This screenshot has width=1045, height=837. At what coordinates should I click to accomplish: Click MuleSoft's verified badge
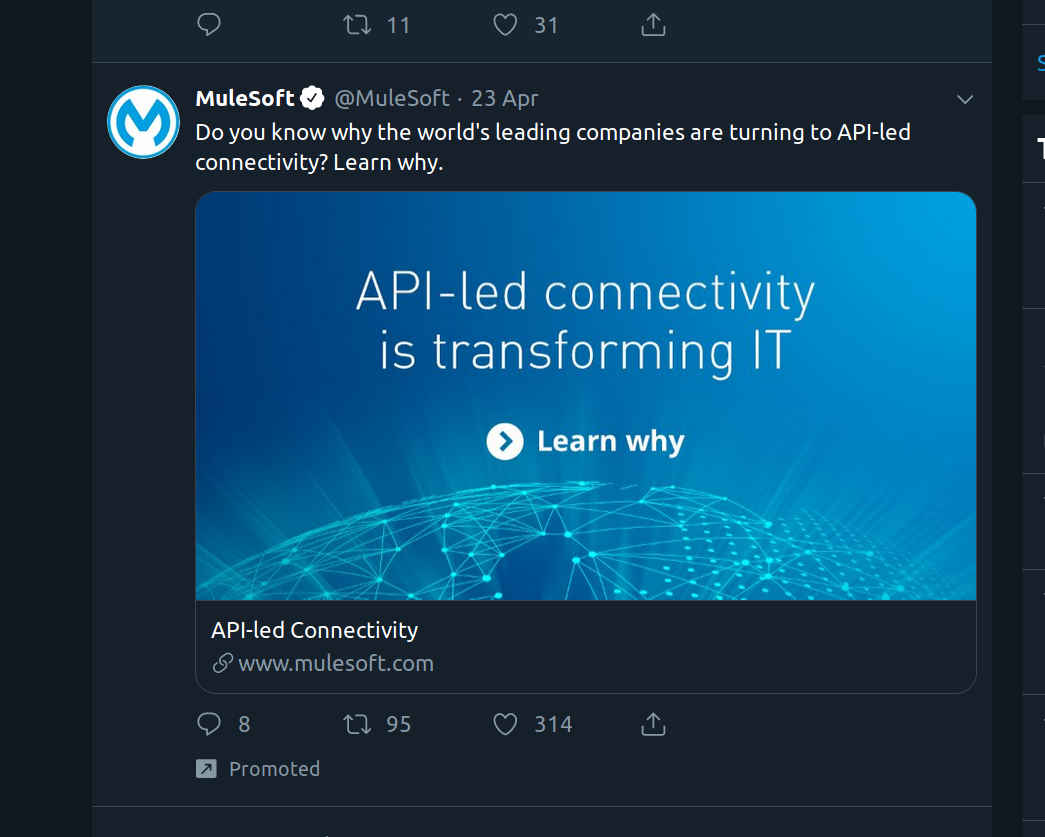click(312, 97)
